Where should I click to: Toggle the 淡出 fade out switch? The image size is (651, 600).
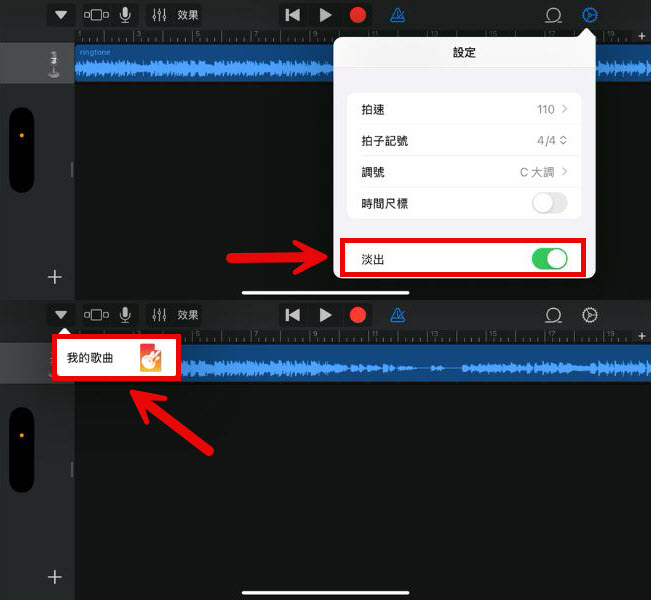point(549,259)
